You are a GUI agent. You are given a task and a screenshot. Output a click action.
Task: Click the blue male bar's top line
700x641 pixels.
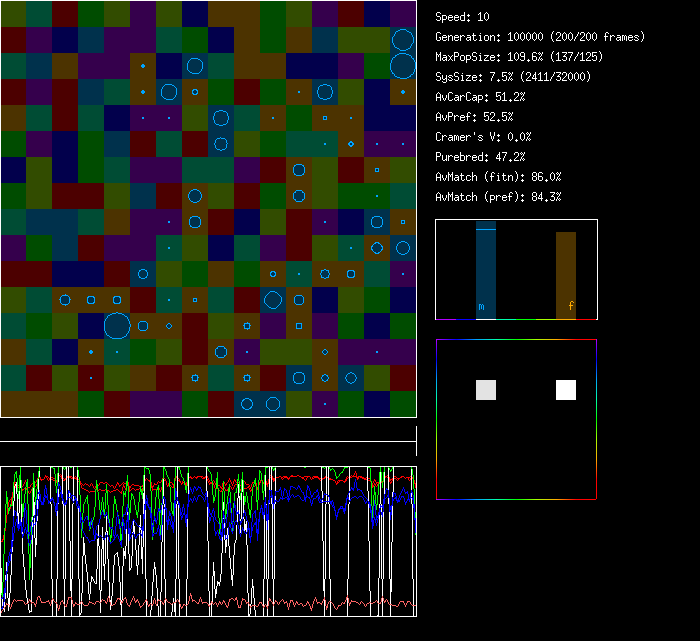(x=485, y=229)
